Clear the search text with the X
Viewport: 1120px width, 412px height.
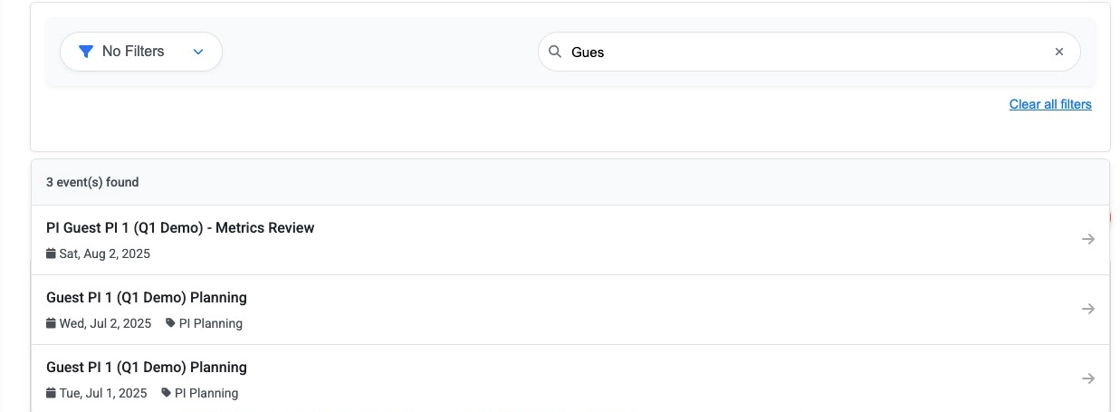1059,52
